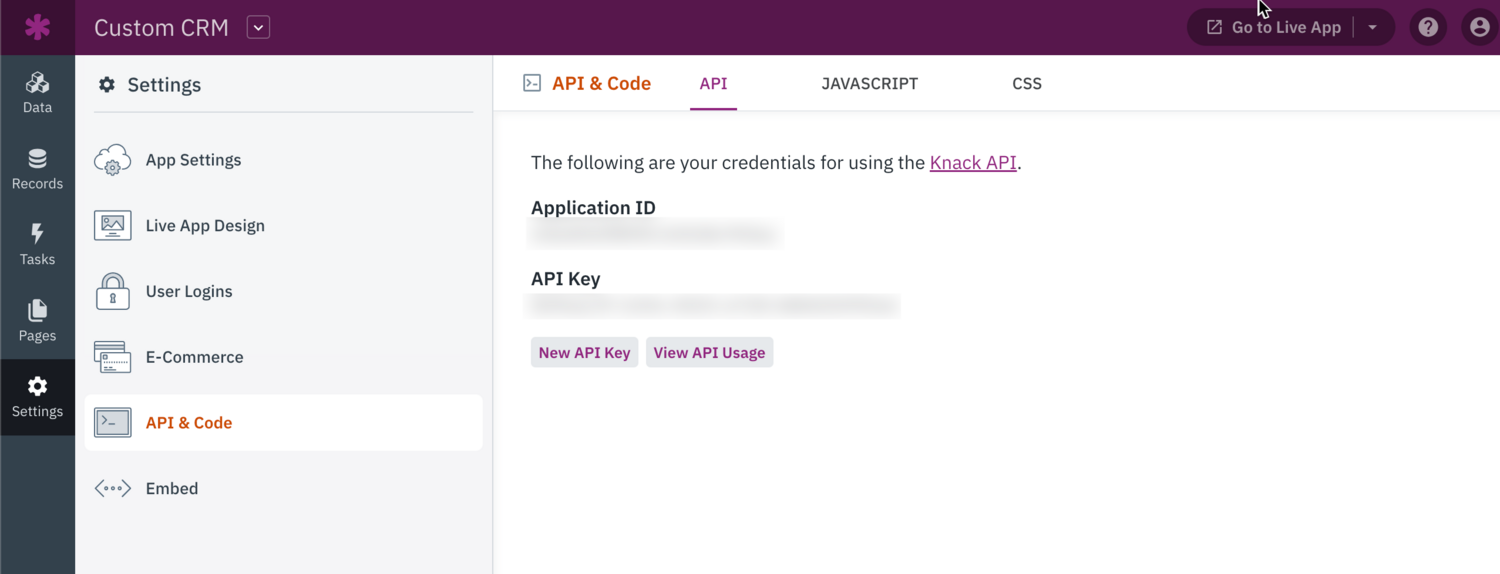Image resolution: width=1500 pixels, height=574 pixels.
Task: Open User Logins padlock settings
Action: click(x=188, y=292)
